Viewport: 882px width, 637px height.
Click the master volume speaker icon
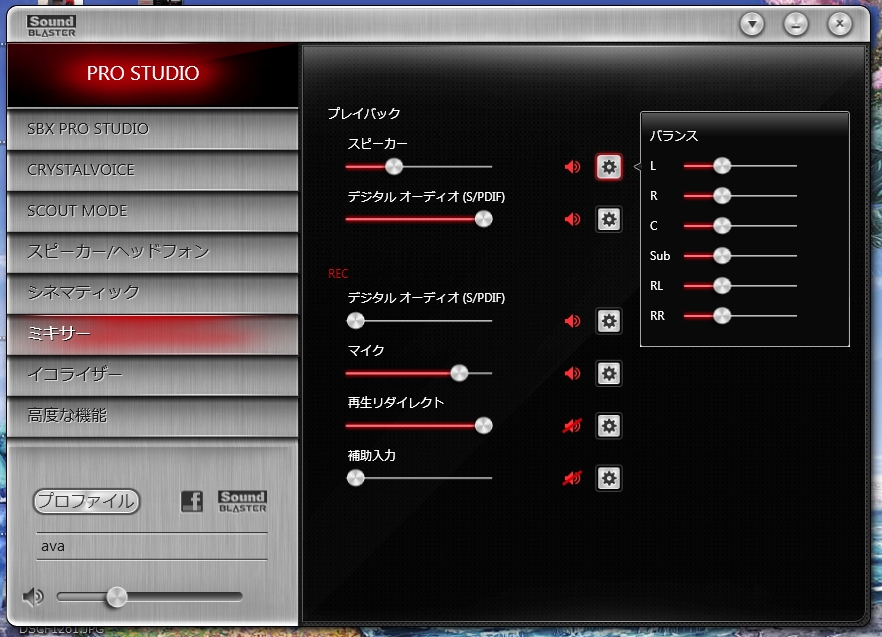coord(33,596)
